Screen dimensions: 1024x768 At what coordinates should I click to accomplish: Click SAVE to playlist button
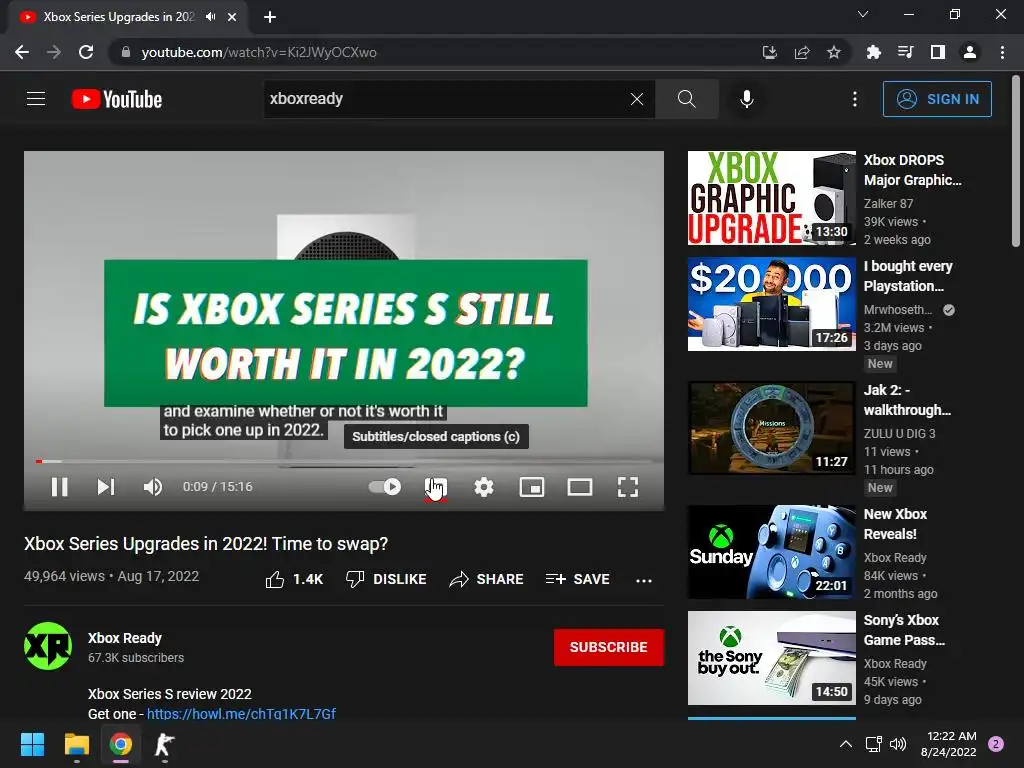point(577,579)
